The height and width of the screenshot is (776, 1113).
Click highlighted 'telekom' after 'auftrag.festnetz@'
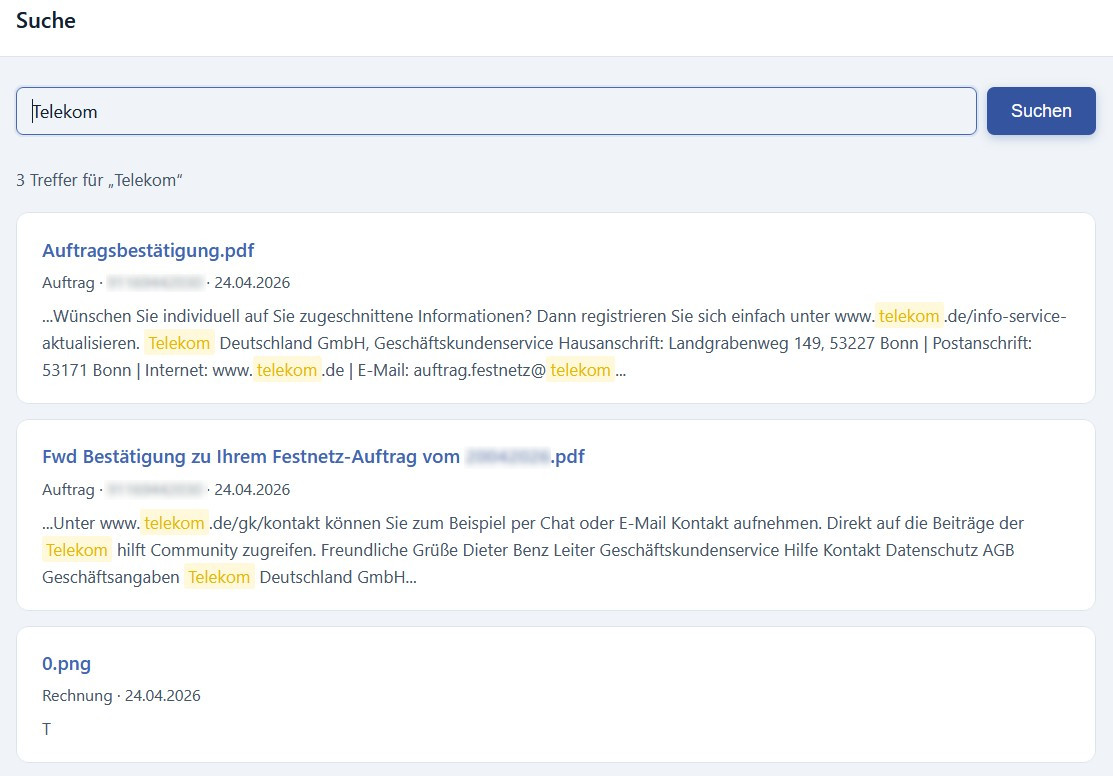[x=580, y=370]
